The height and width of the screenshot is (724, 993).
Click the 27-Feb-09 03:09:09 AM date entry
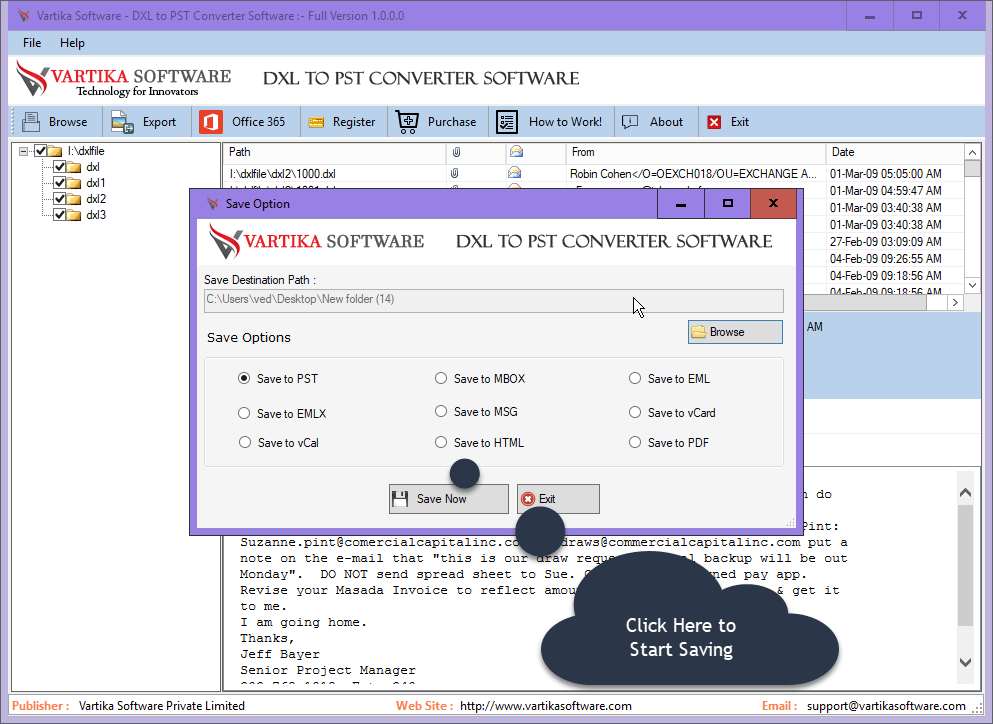[885, 241]
